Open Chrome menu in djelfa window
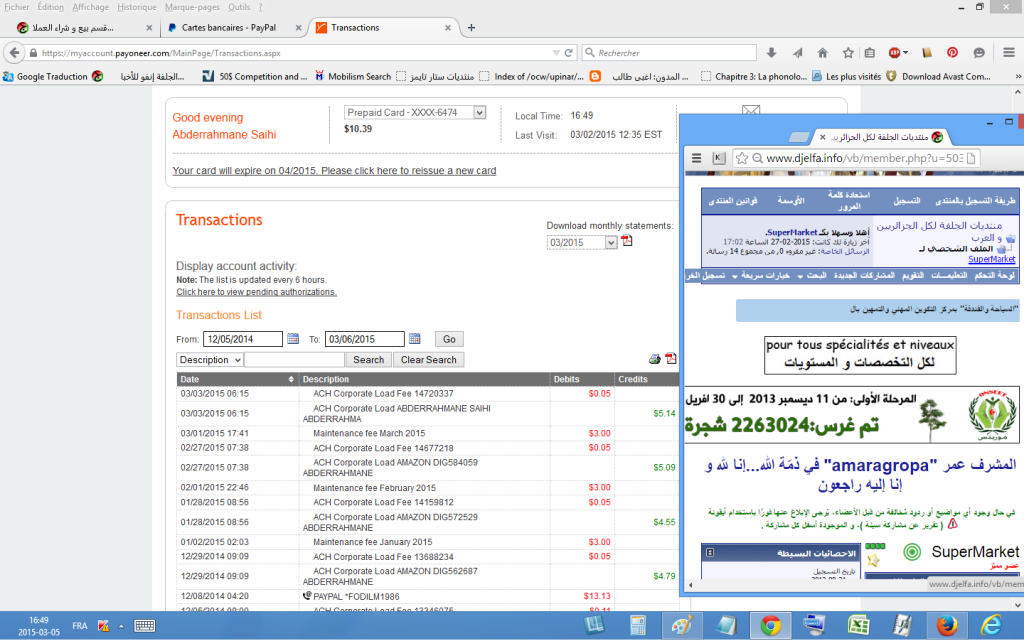The height and width of the screenshot is (641, 1024). [697, 158]
